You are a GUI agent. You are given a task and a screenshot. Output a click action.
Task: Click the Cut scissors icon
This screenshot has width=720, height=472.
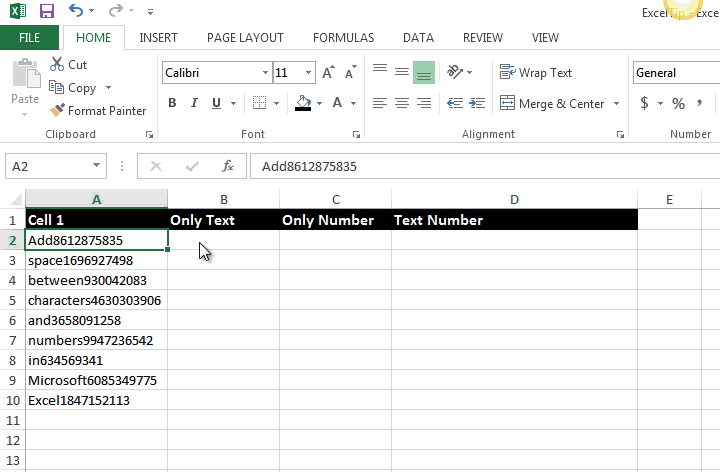point(56,65)
